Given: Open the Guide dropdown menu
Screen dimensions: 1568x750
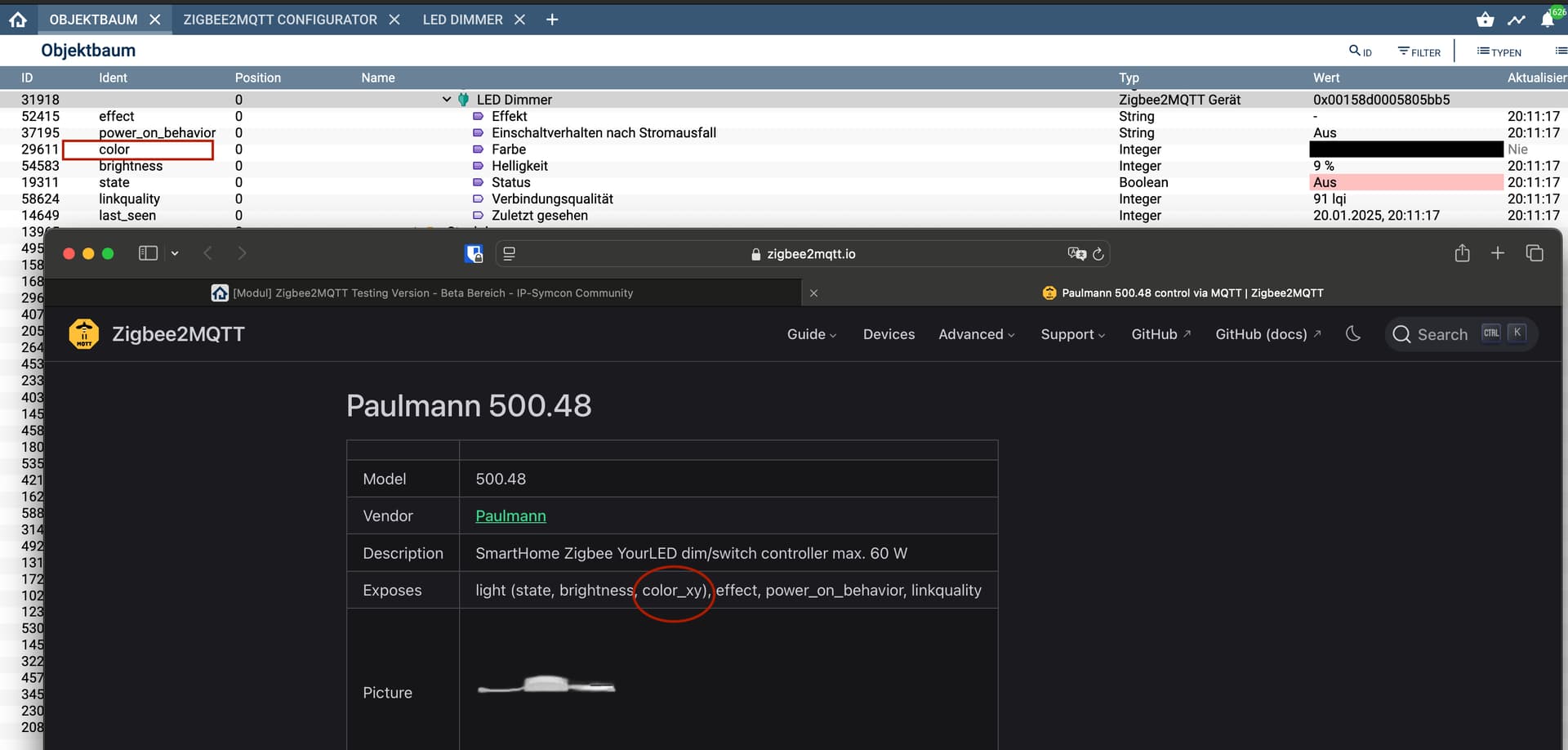Looking at the screenshot, I should coord(812,334).
